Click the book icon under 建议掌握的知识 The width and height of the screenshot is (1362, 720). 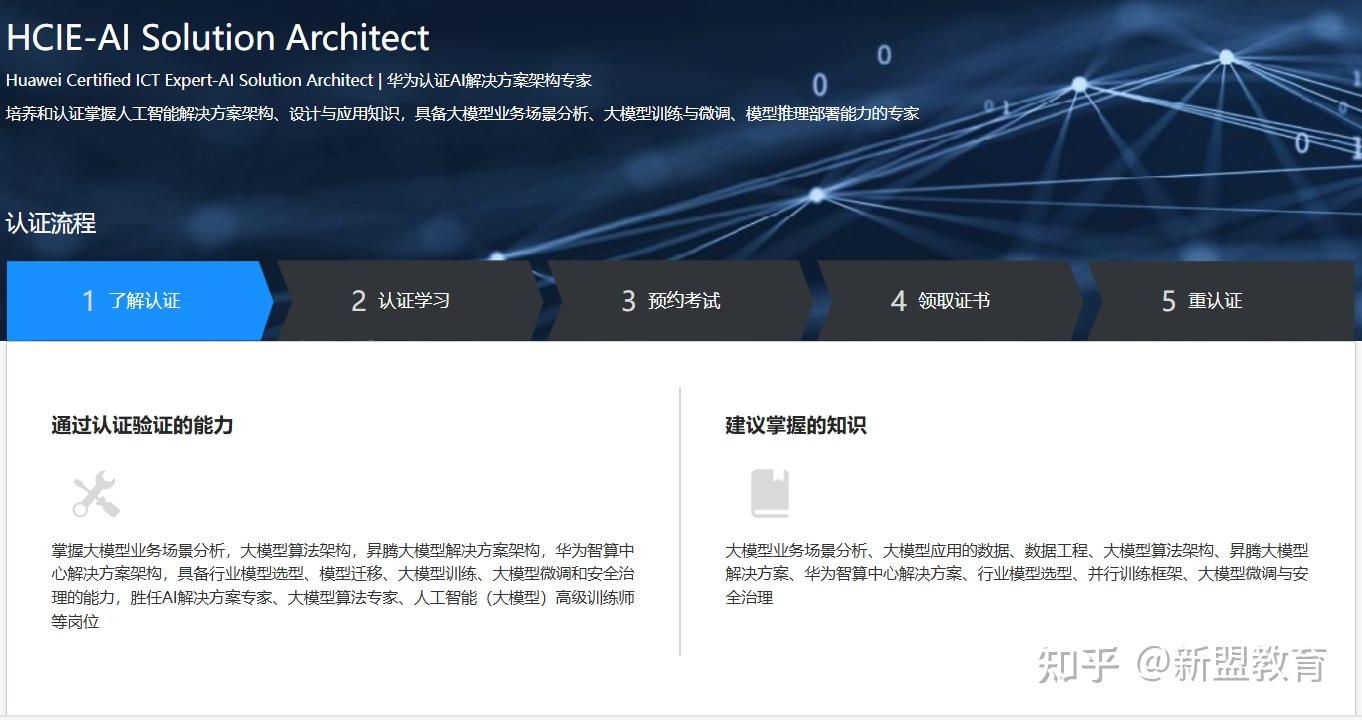769,490
